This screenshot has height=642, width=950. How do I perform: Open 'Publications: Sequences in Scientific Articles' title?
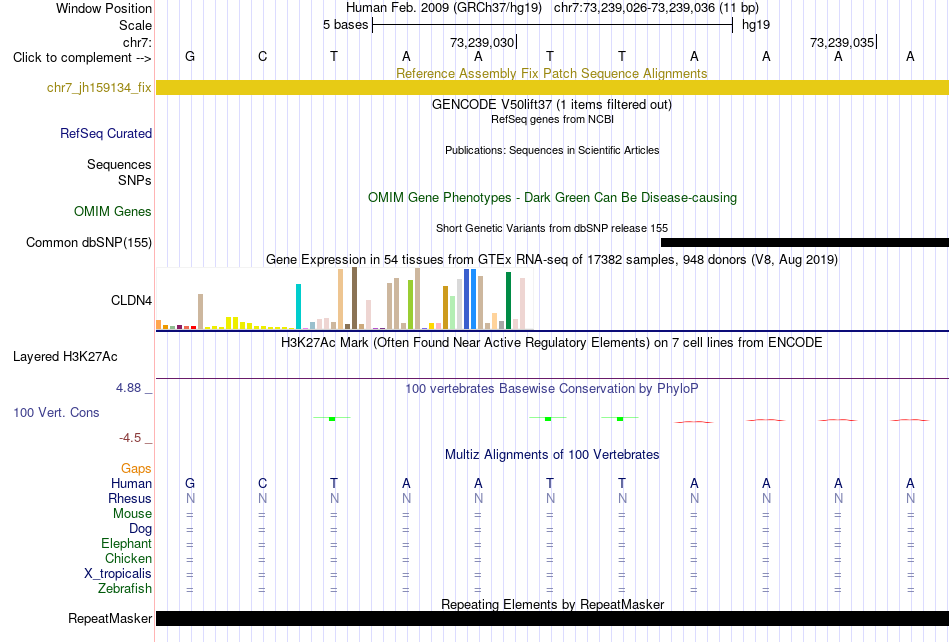(x=552, y=150)
